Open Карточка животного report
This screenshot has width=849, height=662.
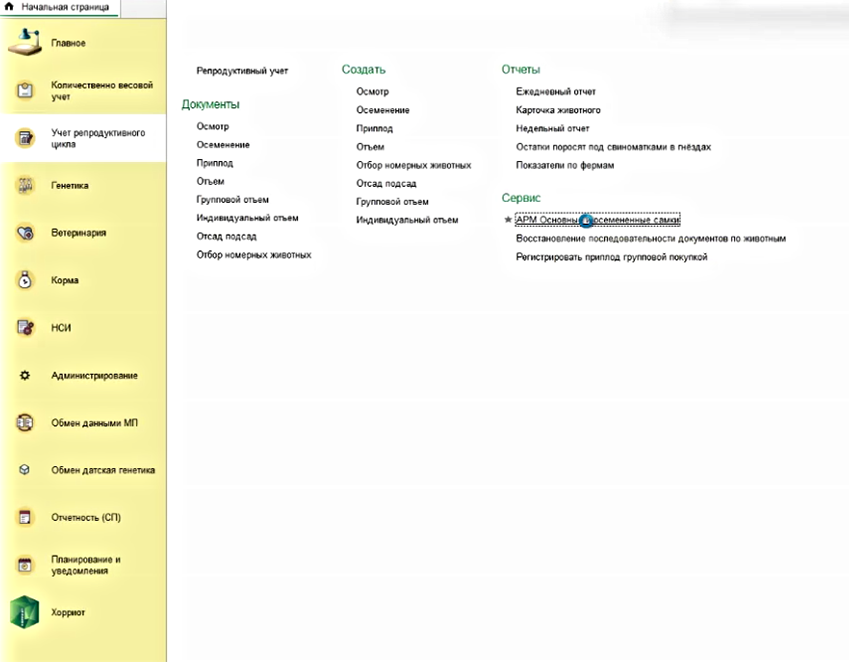(558, 110)
